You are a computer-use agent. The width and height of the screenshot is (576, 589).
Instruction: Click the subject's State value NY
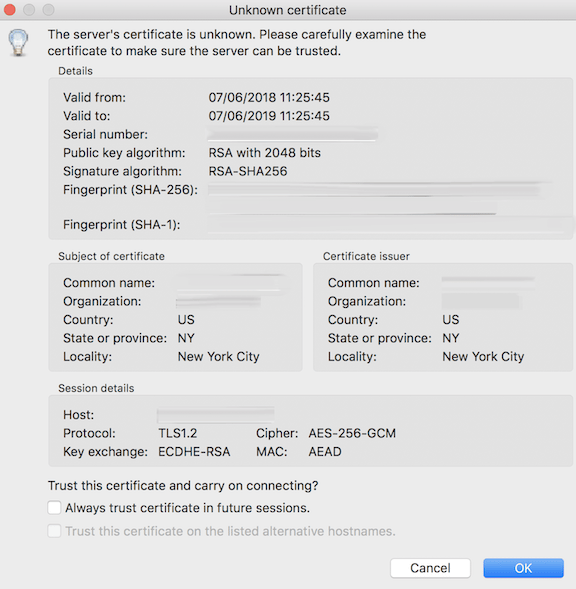tap(186, 338)
